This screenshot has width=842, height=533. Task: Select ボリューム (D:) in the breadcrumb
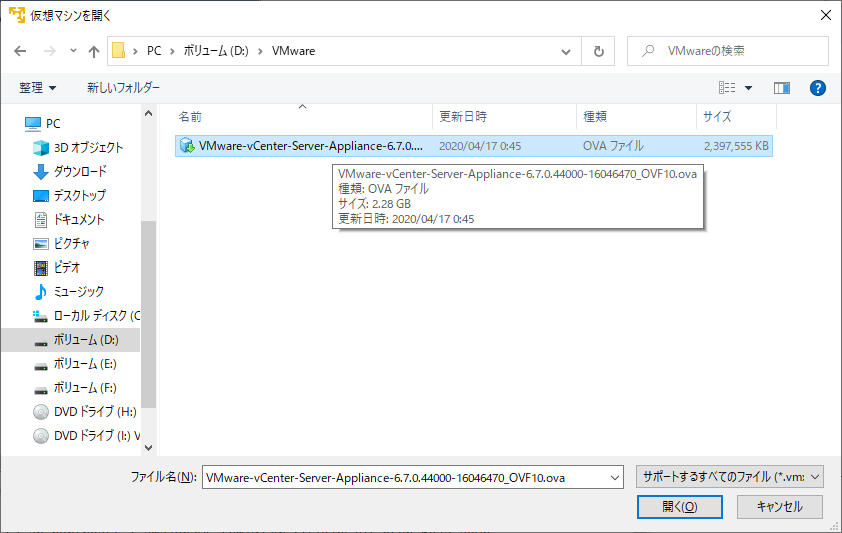pyautogui.click(x=216, y=50)
